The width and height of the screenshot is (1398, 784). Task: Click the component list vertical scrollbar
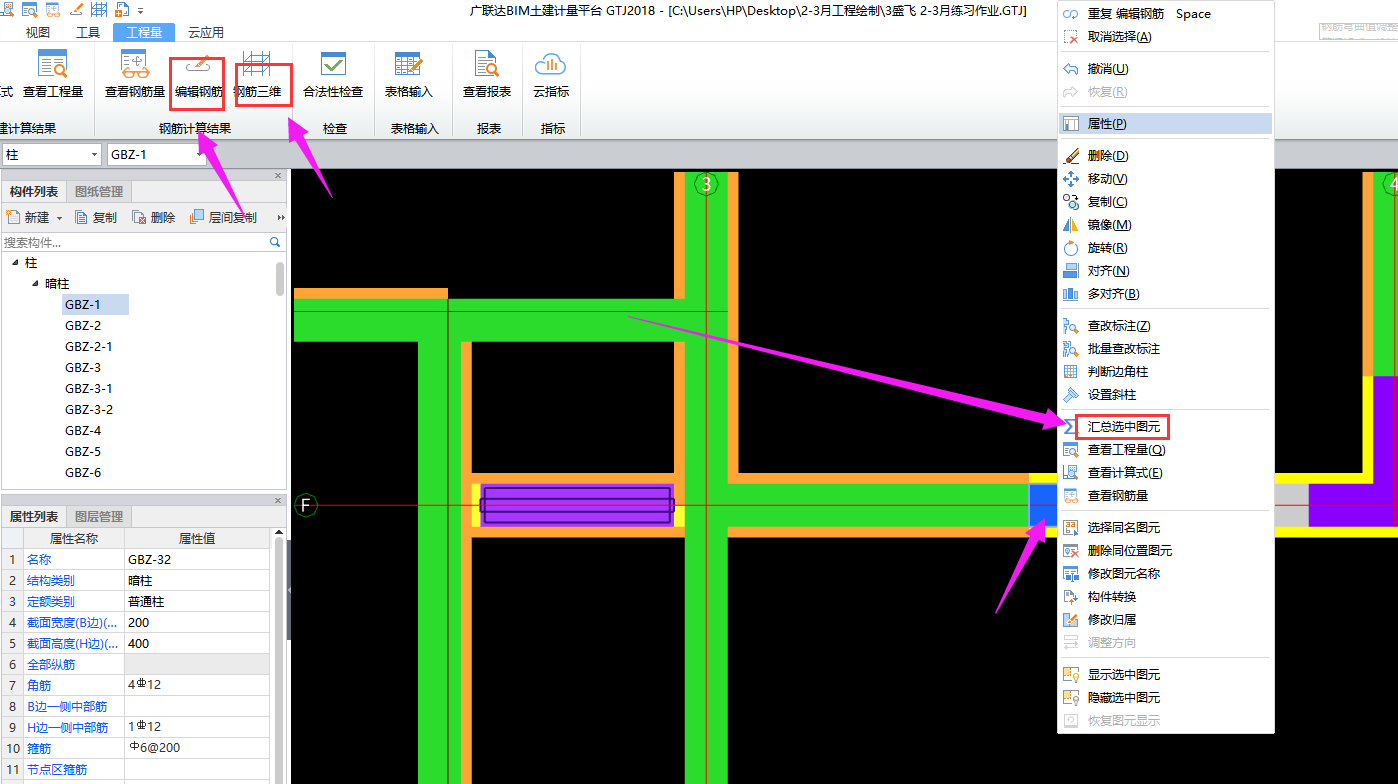(280, 279)
